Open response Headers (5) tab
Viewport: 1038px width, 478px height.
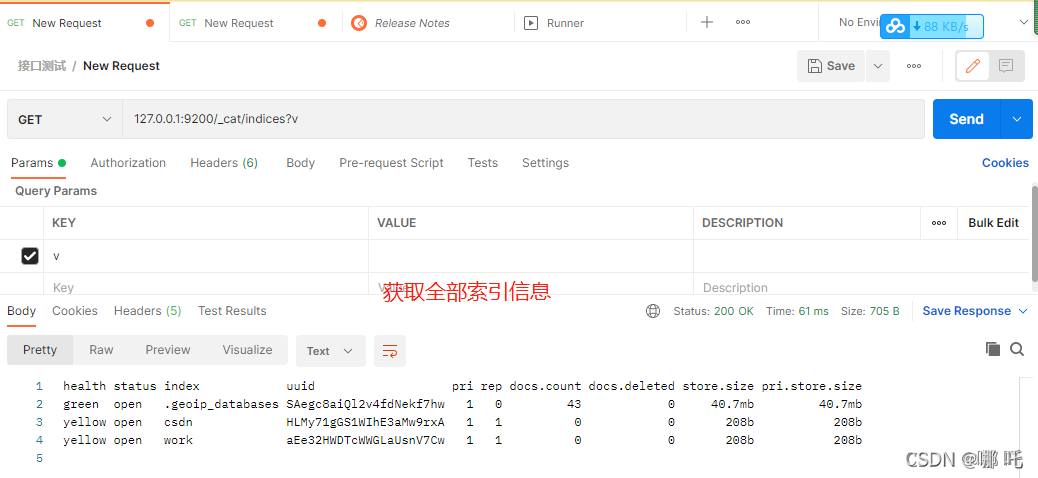pos(148,311)
